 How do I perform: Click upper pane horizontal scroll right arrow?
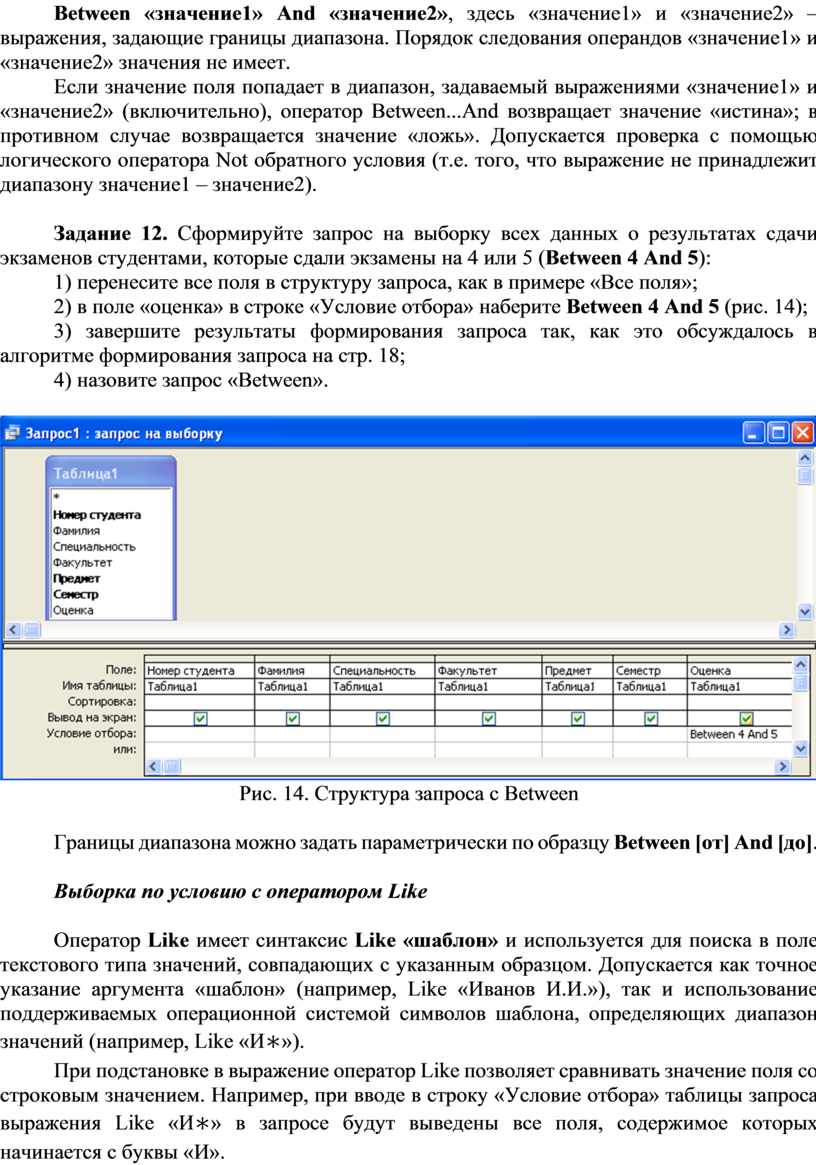click(x=787, y=630)
